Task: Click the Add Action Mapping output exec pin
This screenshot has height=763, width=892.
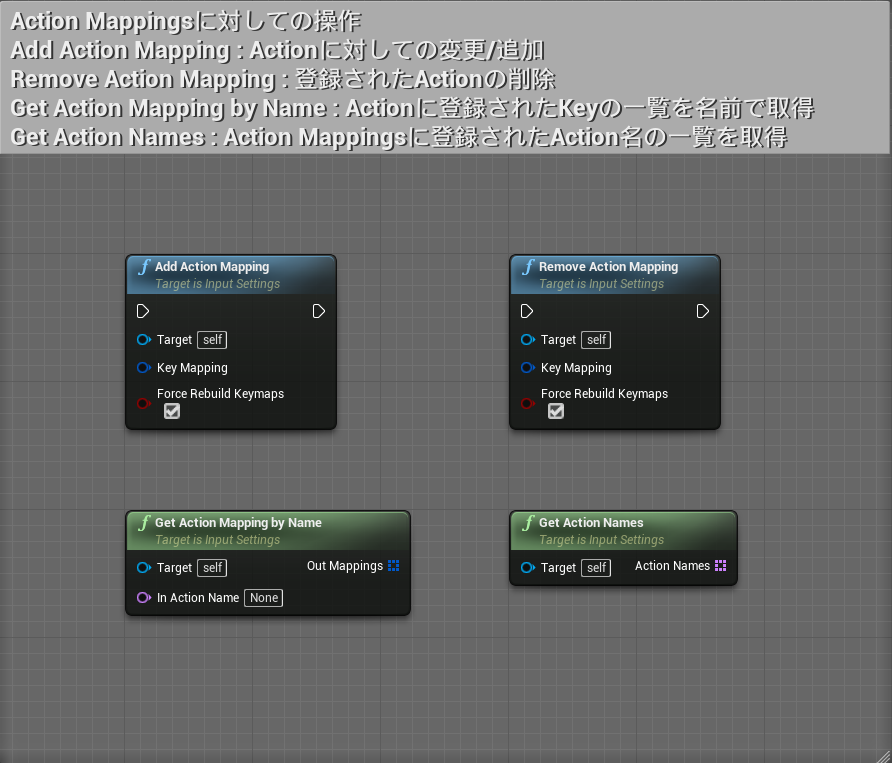Action: [319, 311]
